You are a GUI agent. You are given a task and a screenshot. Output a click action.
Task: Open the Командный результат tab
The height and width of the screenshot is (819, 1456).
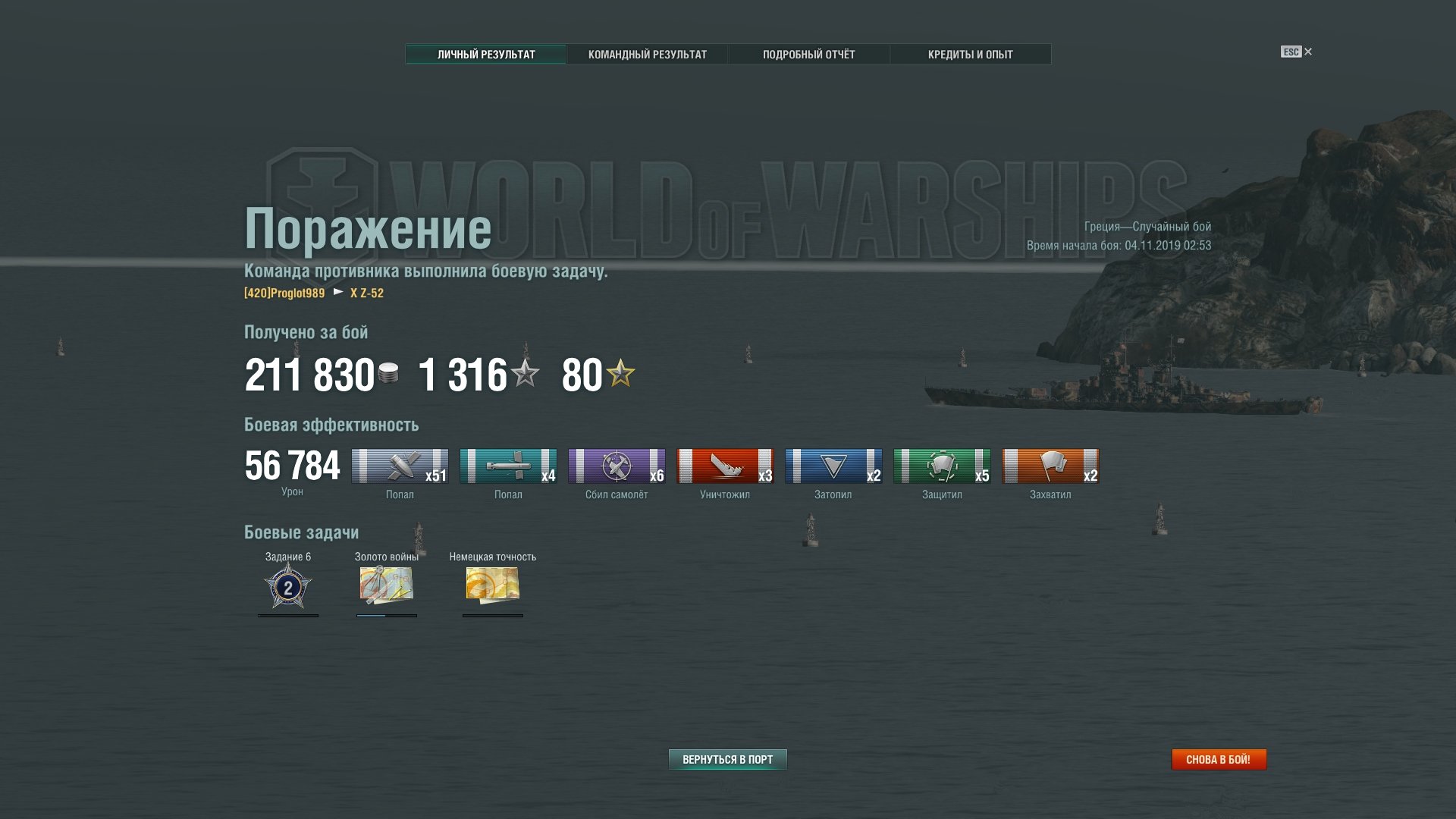click(x=647, y=55)
